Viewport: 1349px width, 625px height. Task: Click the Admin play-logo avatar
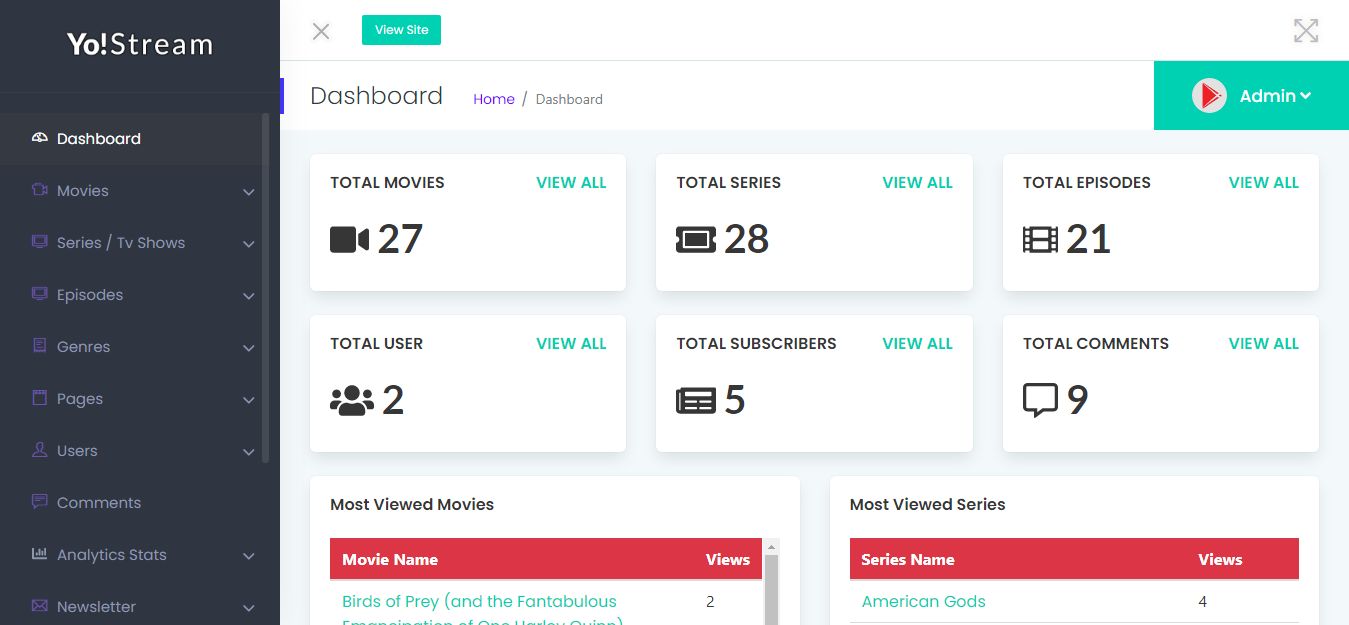1209,96
